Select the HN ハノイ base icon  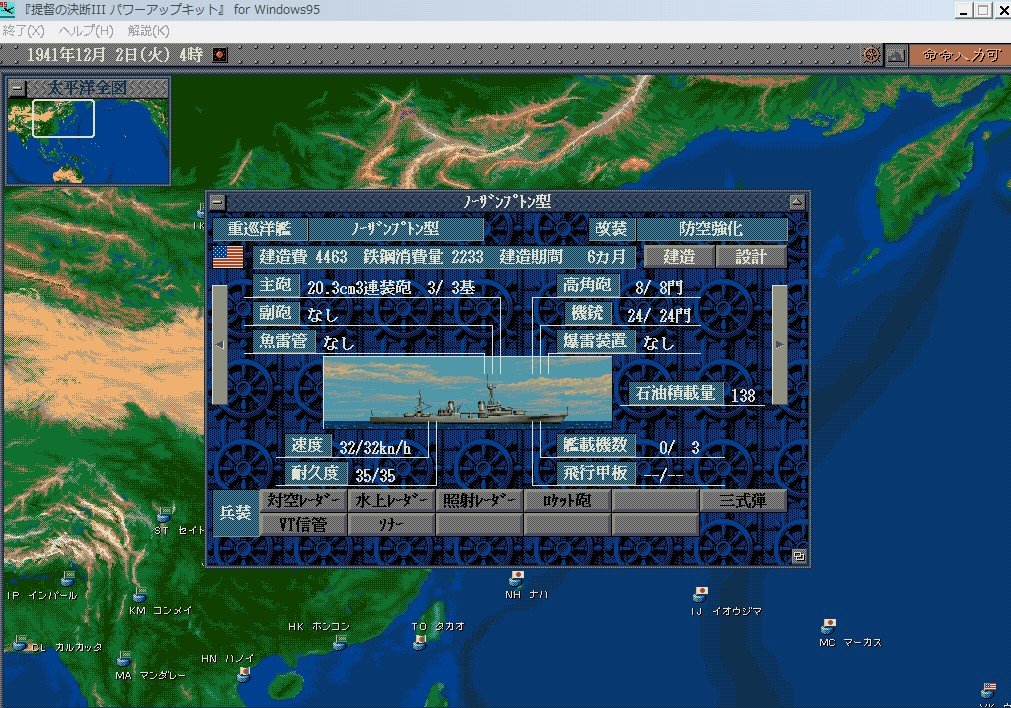click(244, 674)
